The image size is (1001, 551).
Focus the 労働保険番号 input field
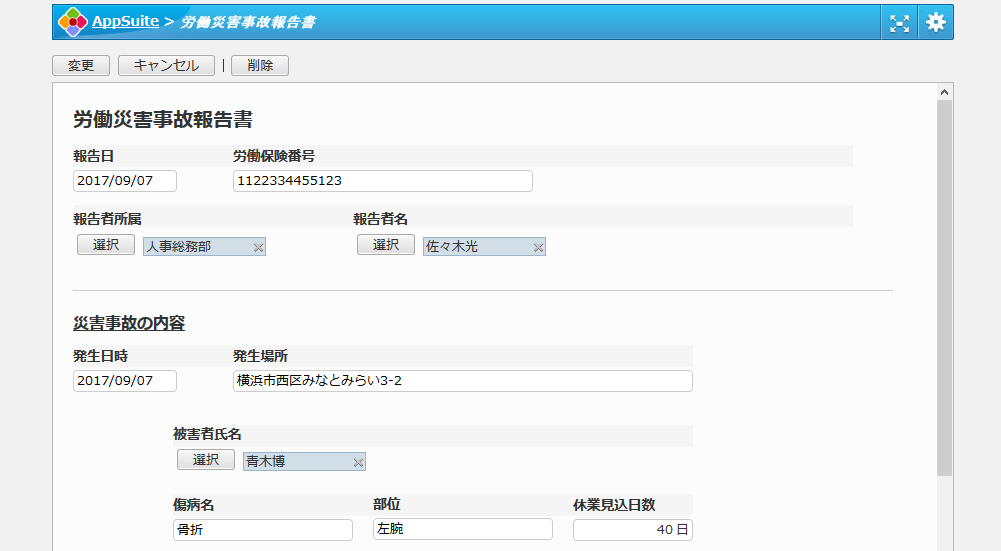click(x=382, y=181)
